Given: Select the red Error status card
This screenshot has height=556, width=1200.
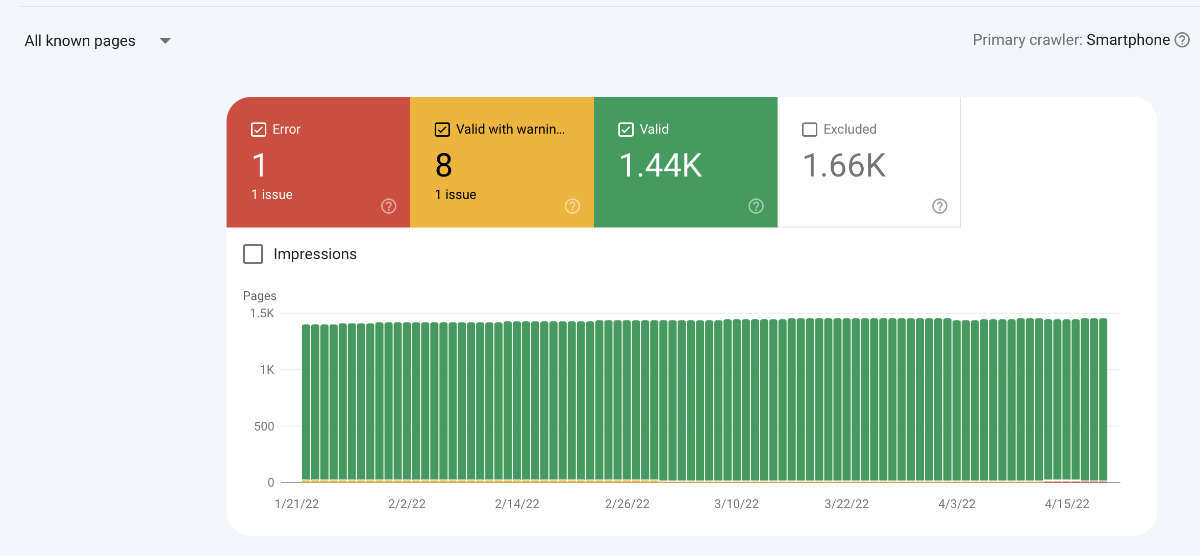Looking at the screenshot, I should coord(318,162).
